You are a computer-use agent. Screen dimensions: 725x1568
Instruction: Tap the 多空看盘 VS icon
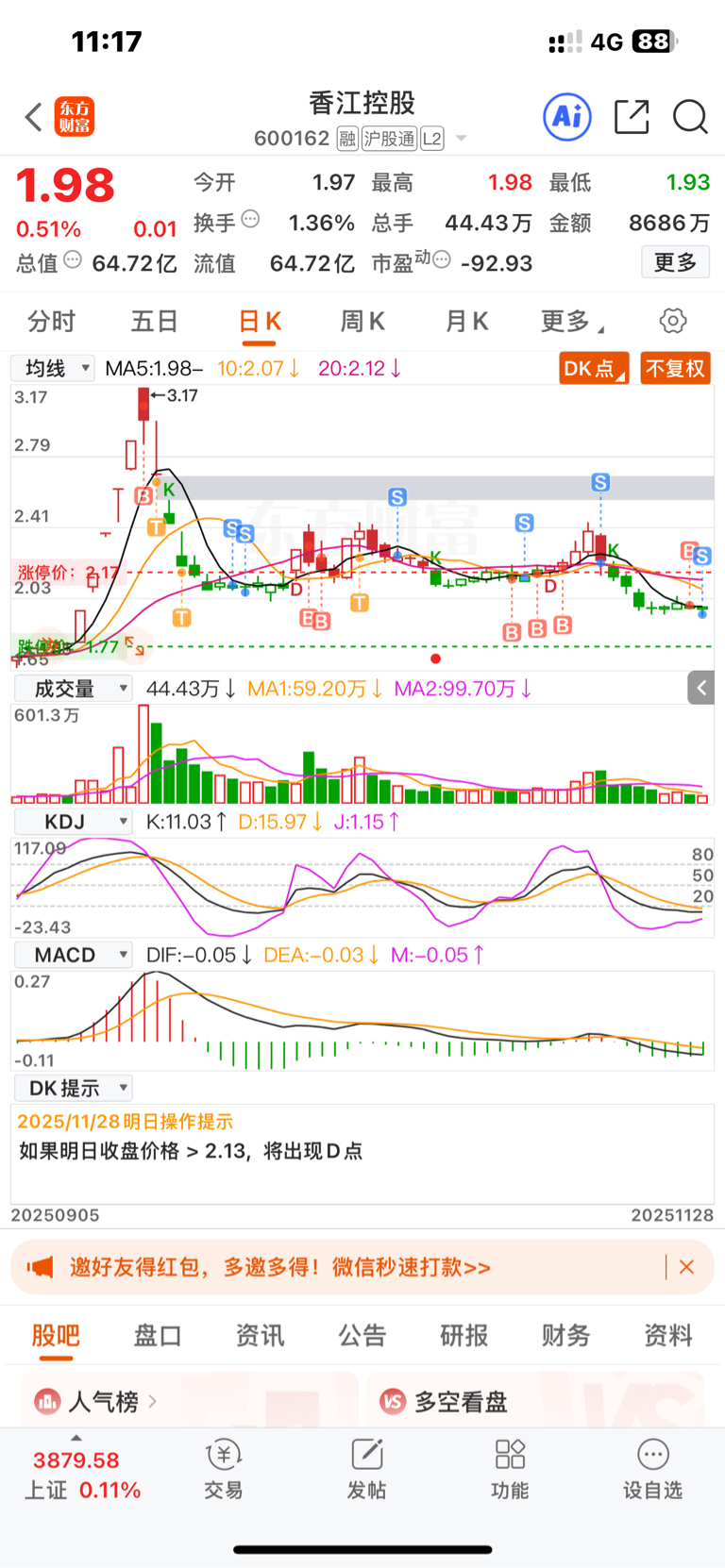point(393,1401)
